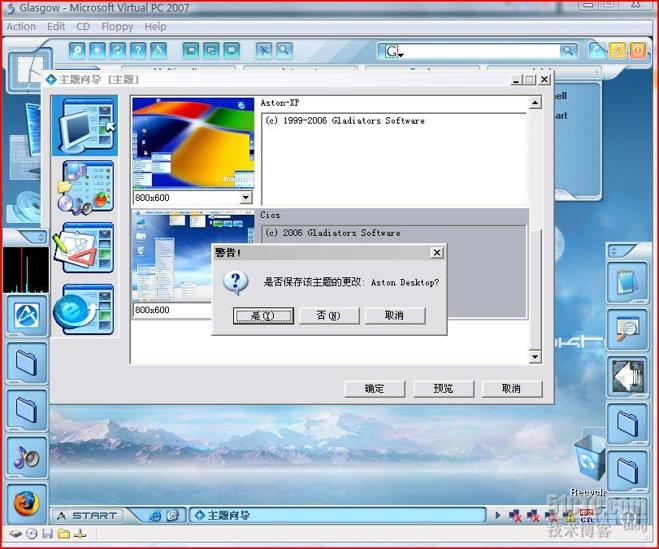
Task: Click the Aston mountain logo icon in the left panel
Action: (26, 316)
